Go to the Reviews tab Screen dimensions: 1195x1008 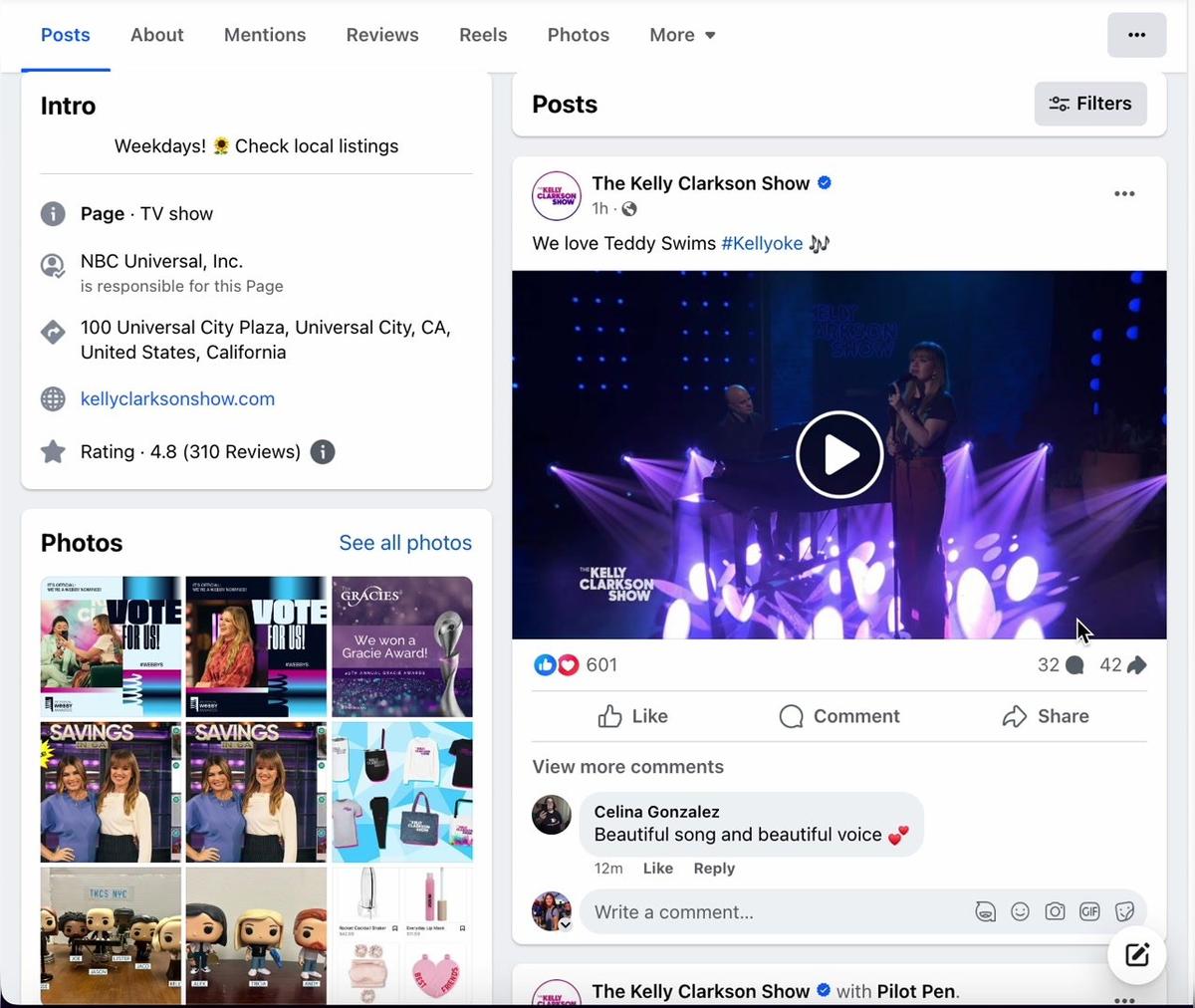point(382,35)
